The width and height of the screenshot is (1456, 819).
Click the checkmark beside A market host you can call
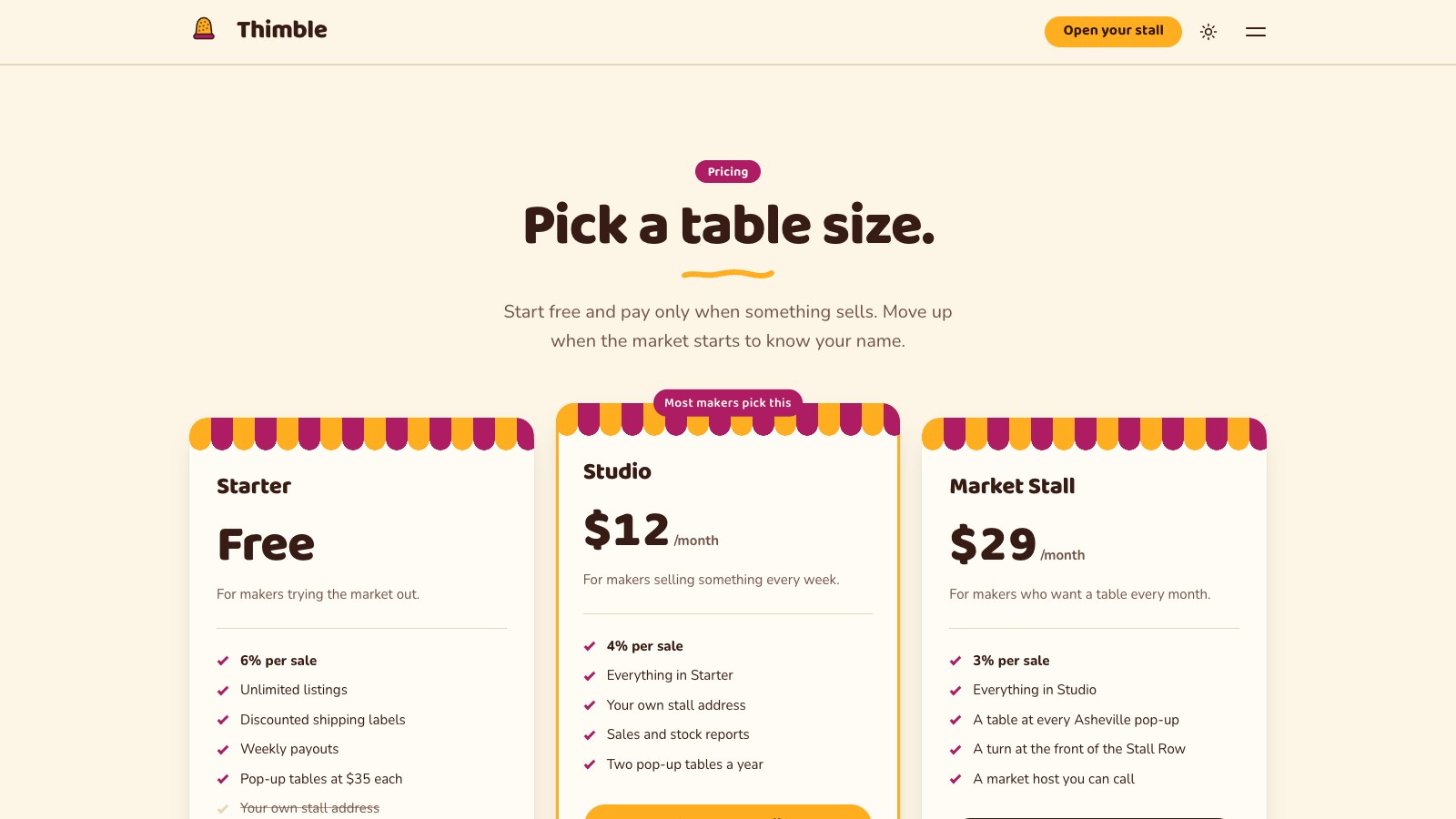pyautogui.click(x=955, y=779)
